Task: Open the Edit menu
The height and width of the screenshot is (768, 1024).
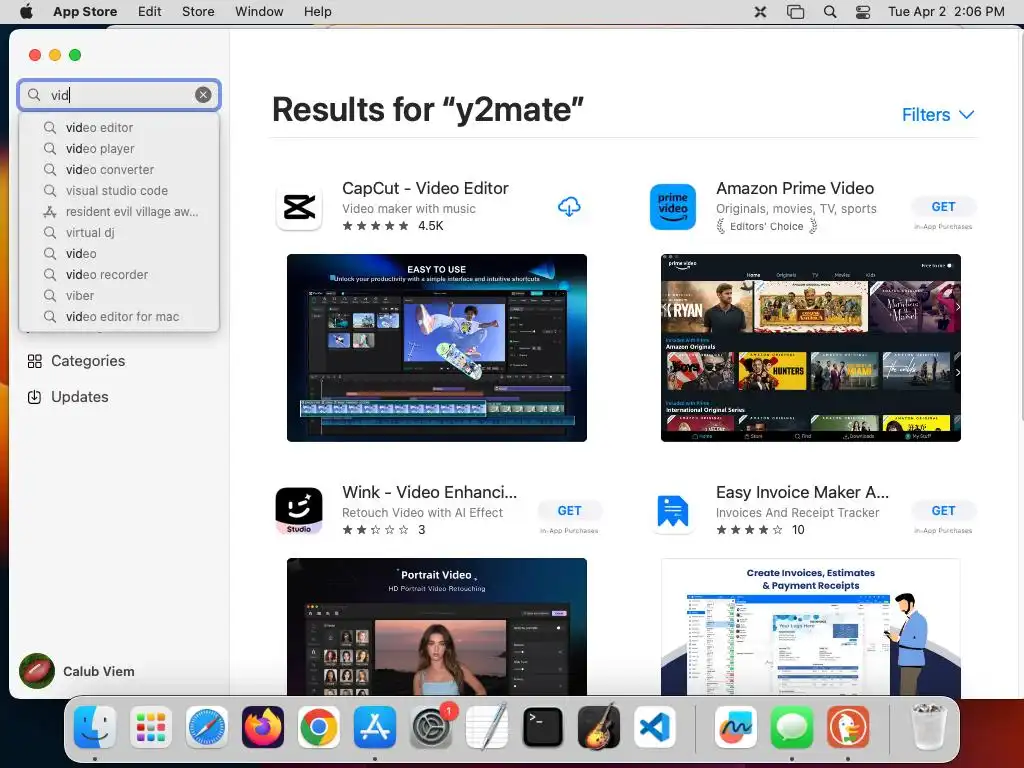Action: 150,12
